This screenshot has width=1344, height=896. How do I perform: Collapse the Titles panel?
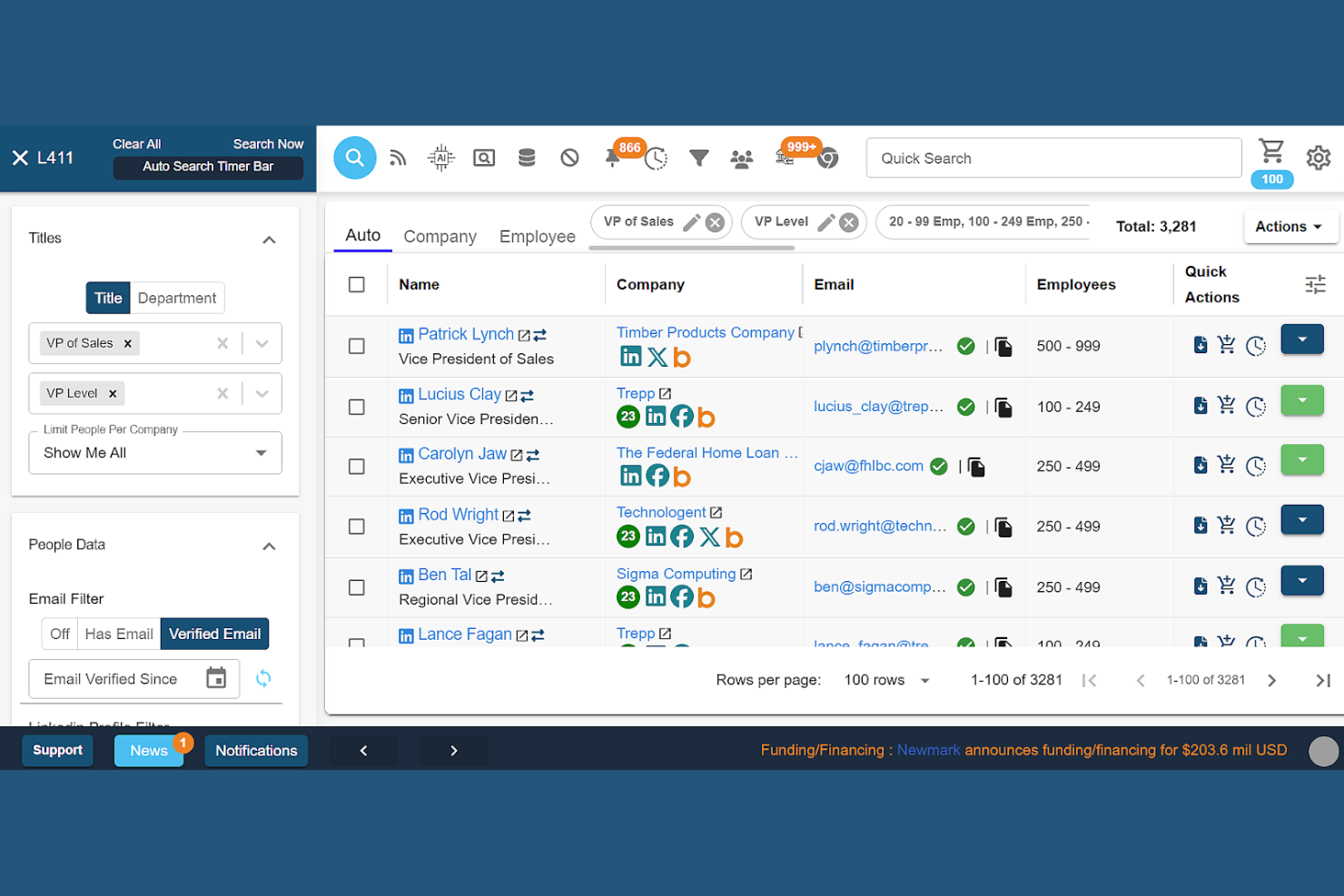pos(269,239)
